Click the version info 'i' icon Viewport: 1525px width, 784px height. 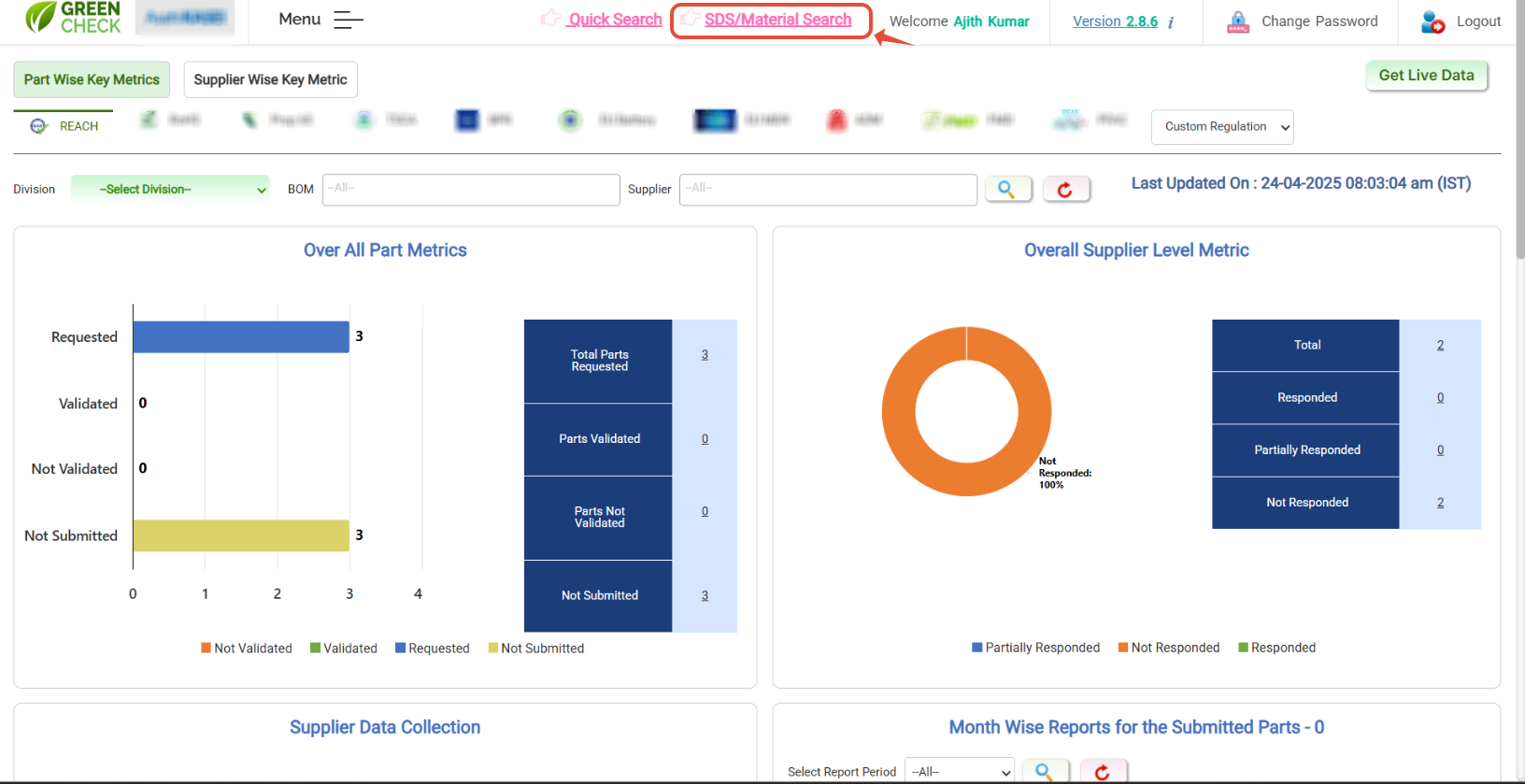pyautogui.click(x=1171, y=22)
